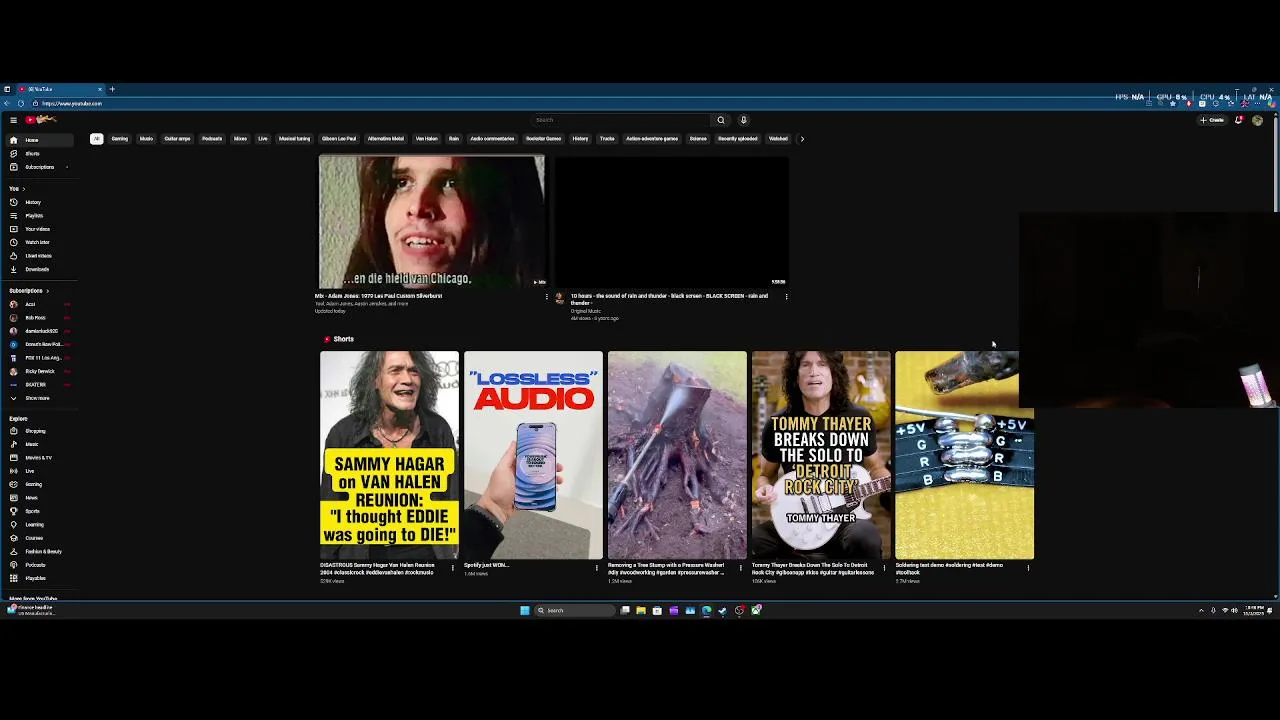Select the Gibson Les Paul chip
The image size is (1280, 720).
coord(339,139)
